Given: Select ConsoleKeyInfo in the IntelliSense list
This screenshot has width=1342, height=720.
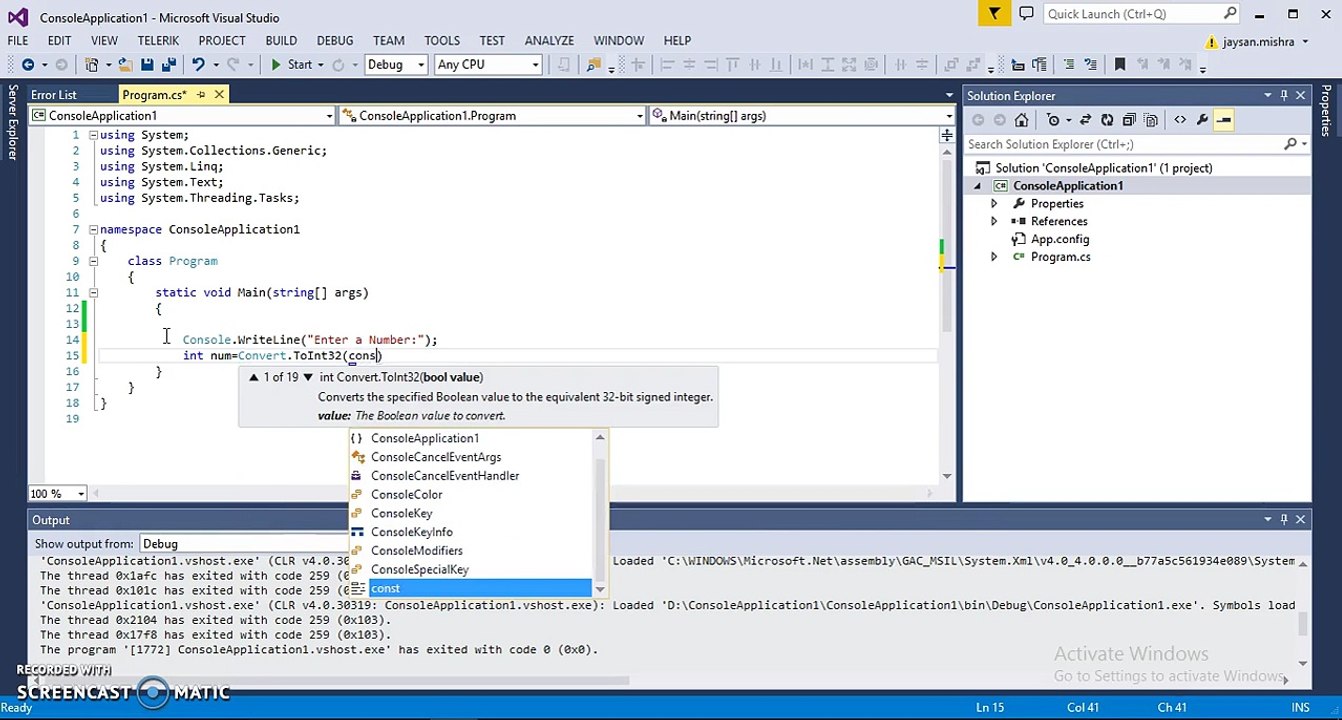Looking at the screenshot, I should point(470,532).
